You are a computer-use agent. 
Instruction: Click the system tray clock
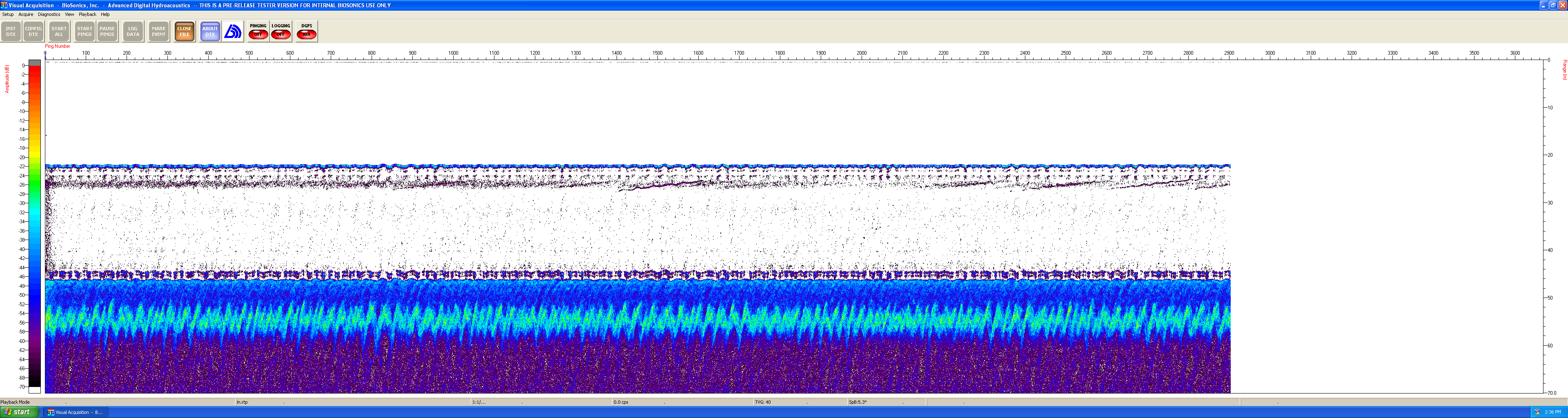point(1553,412)
